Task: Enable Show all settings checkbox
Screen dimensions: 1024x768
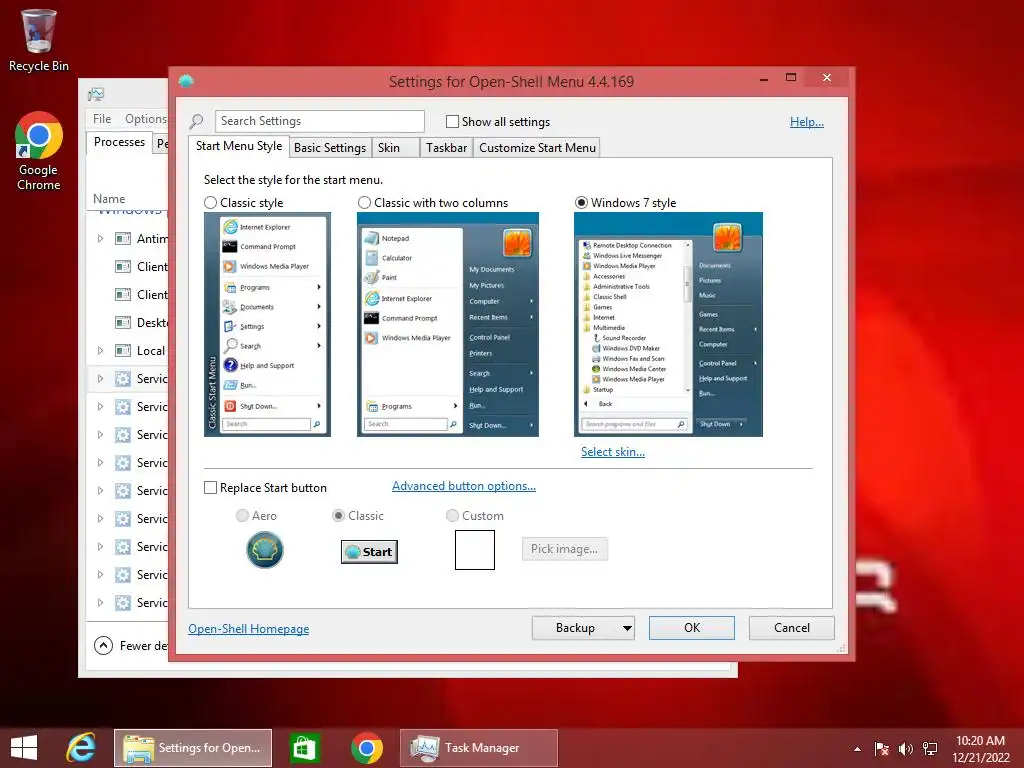Action: 452,121
